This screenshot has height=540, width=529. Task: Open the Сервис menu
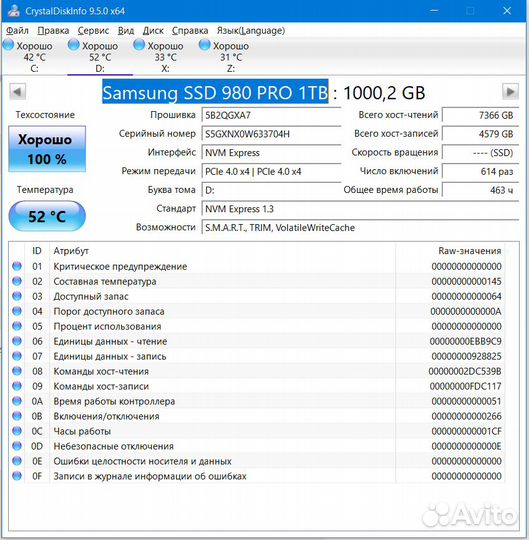pos(93,31)
